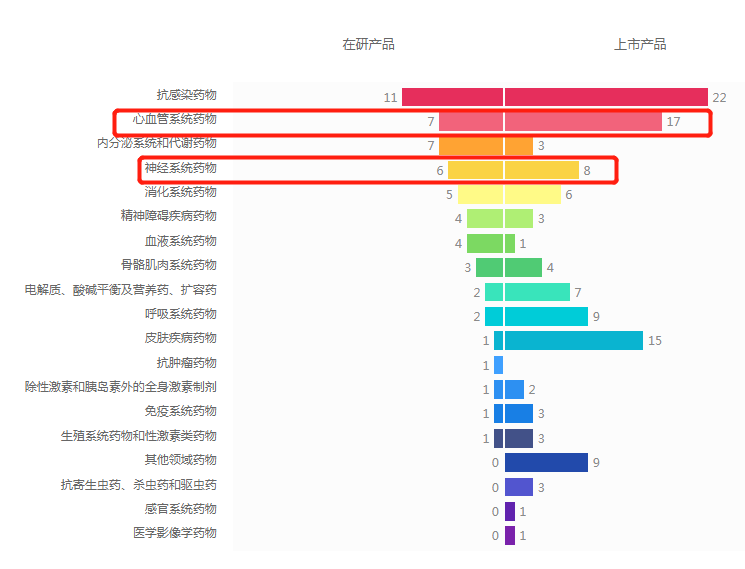745x569 pixels.
Task: Select the orange 内分泌系统和代谢药物 pipeline bar
Action: point(470,146)
